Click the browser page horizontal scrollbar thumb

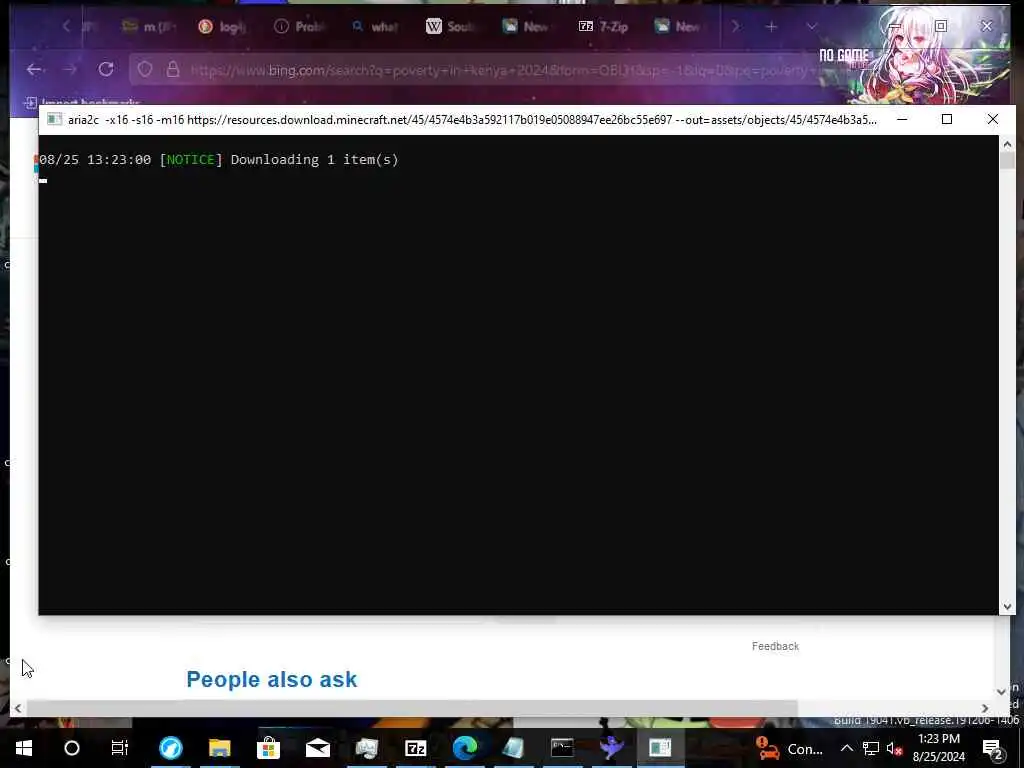click(x=411, y=708)
